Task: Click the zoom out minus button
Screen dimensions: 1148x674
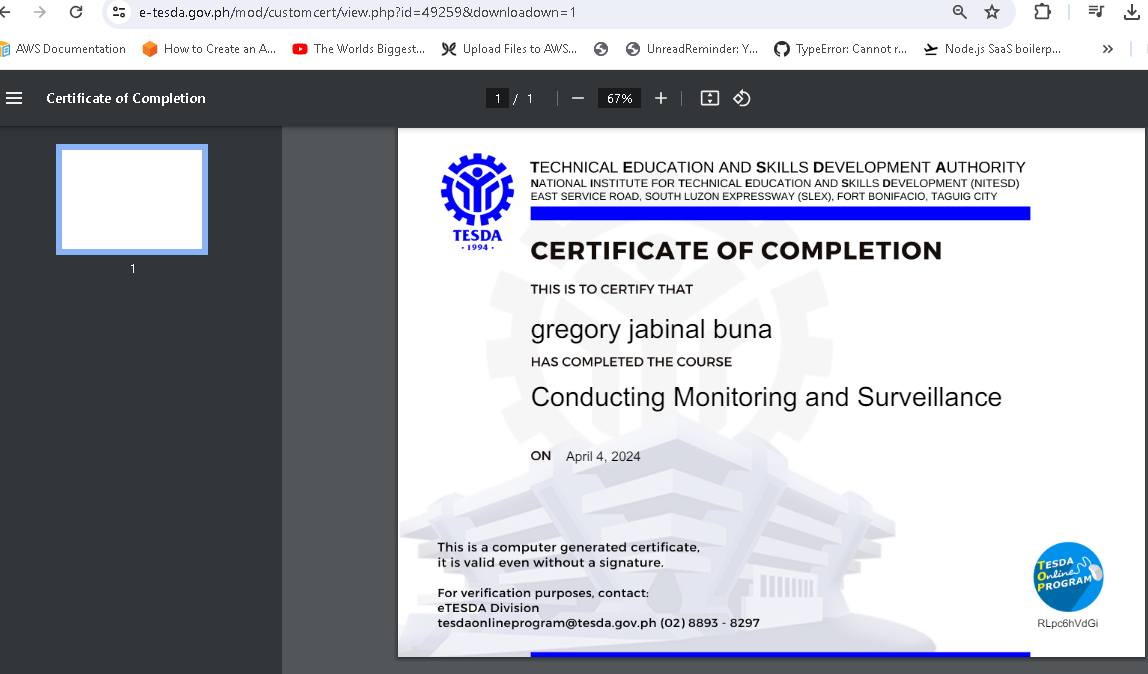Action: (577, 98)
